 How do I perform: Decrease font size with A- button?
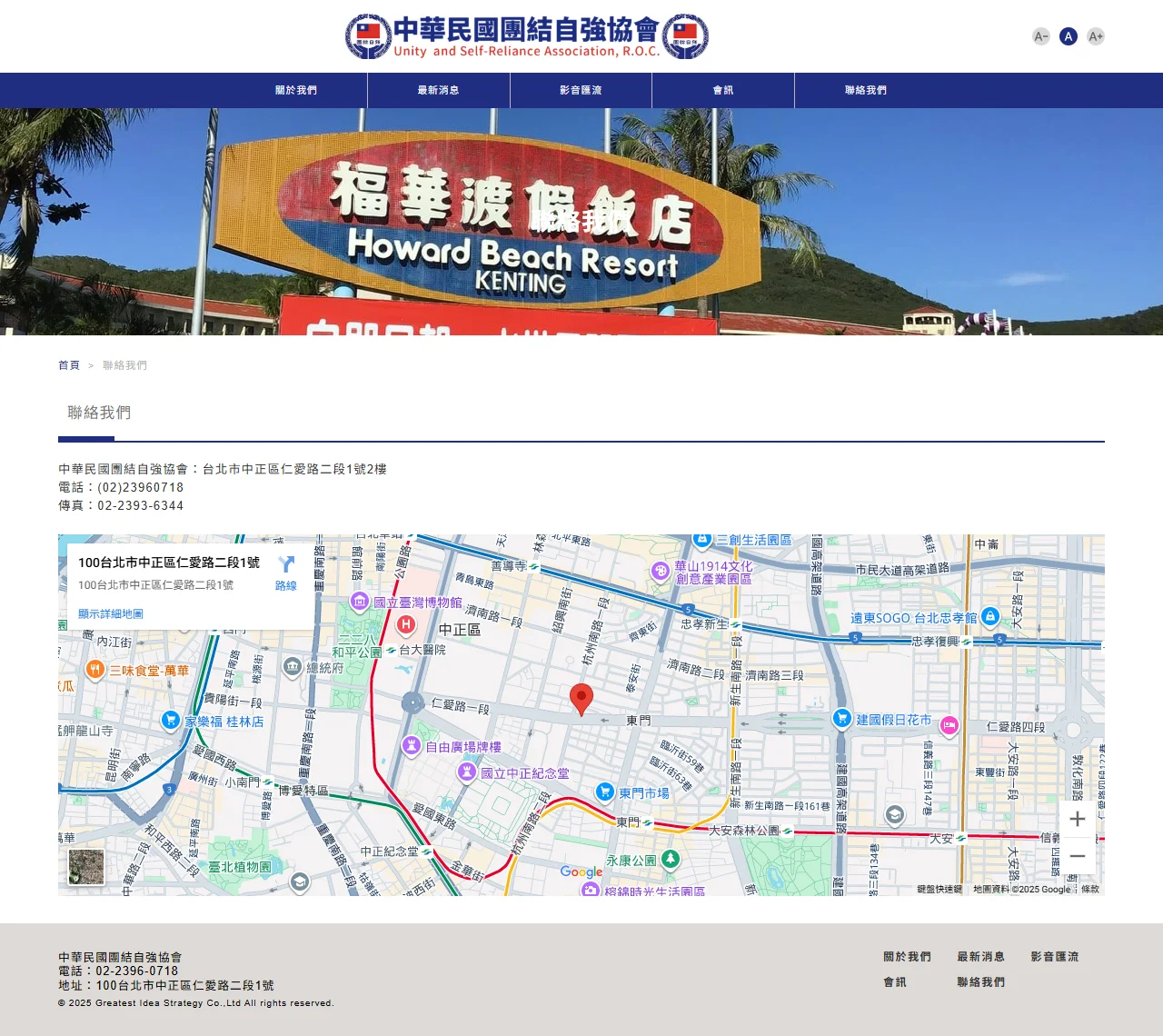click(1041, 36)
